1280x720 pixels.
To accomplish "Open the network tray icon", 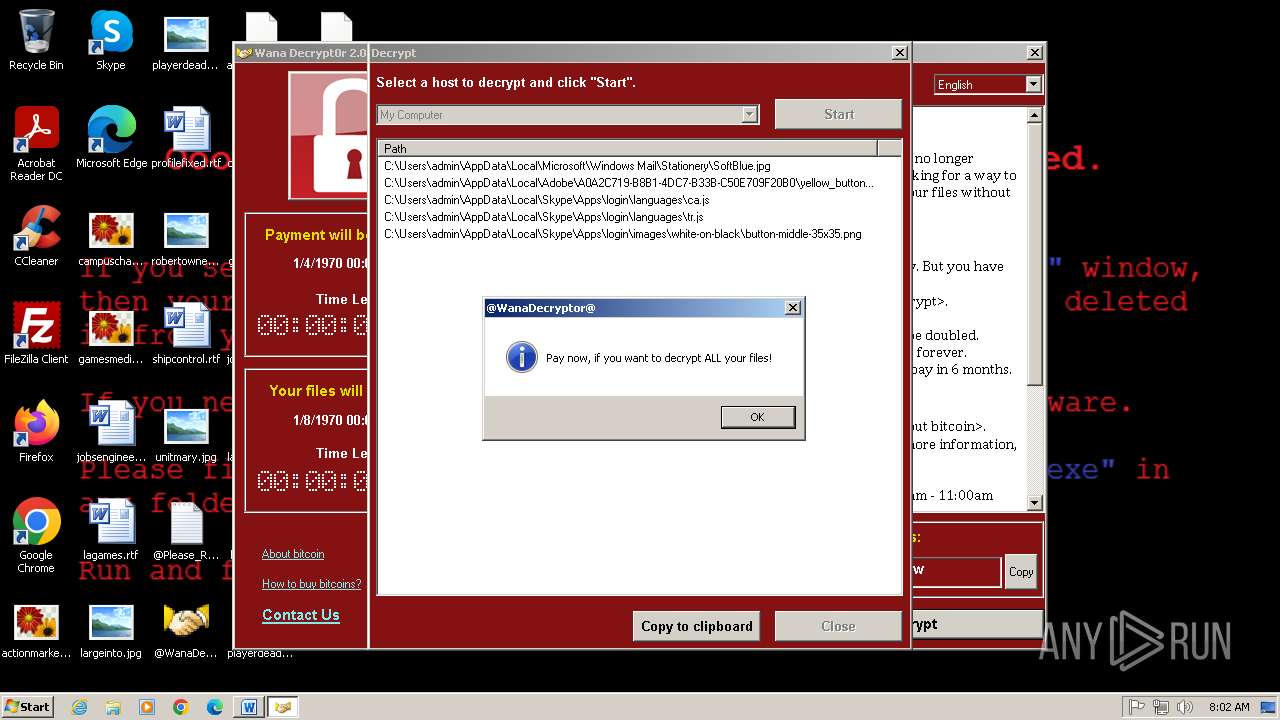I will (1161, 707).
